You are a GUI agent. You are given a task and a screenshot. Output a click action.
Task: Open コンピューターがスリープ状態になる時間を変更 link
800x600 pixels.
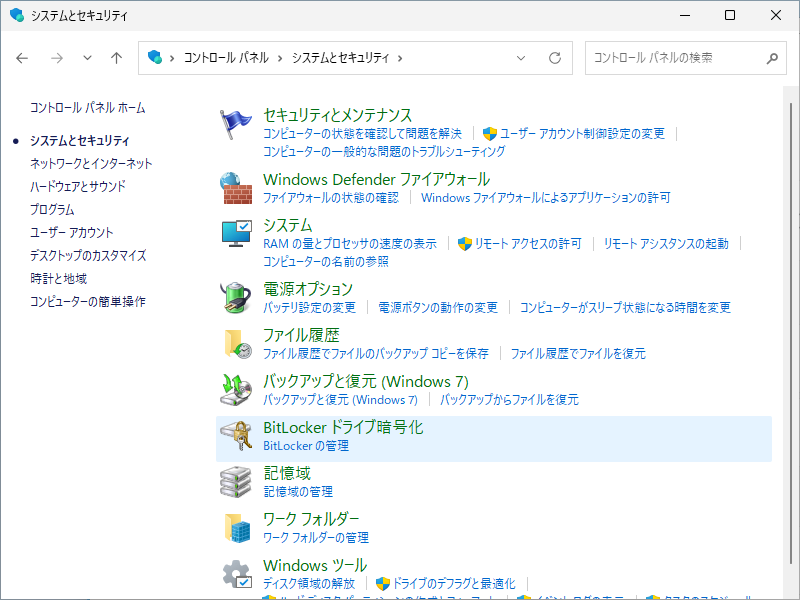click(x=625, y=307)
